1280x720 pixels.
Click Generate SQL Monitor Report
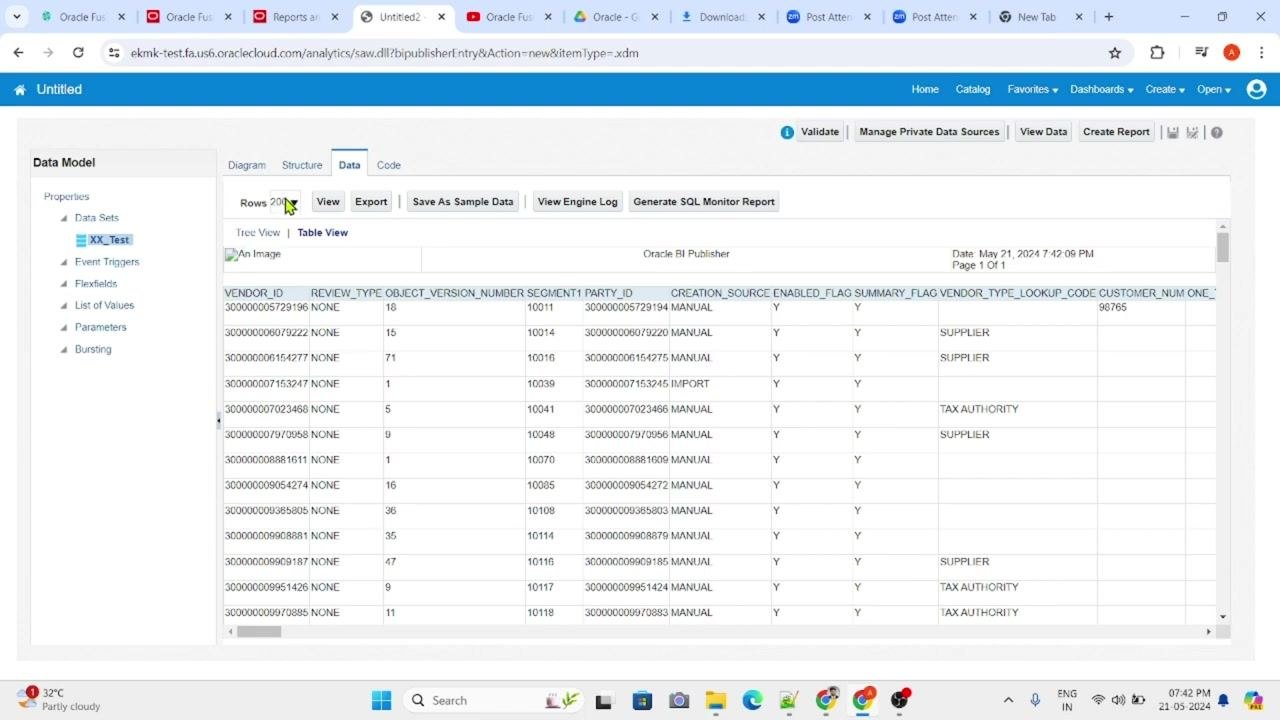[x=704, y=202]
